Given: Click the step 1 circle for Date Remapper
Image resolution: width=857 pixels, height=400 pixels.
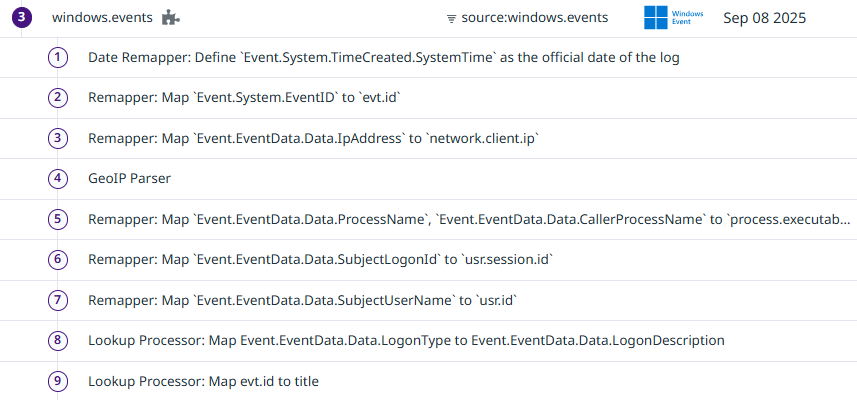Looking at the screenshot, I should [59, 57].
